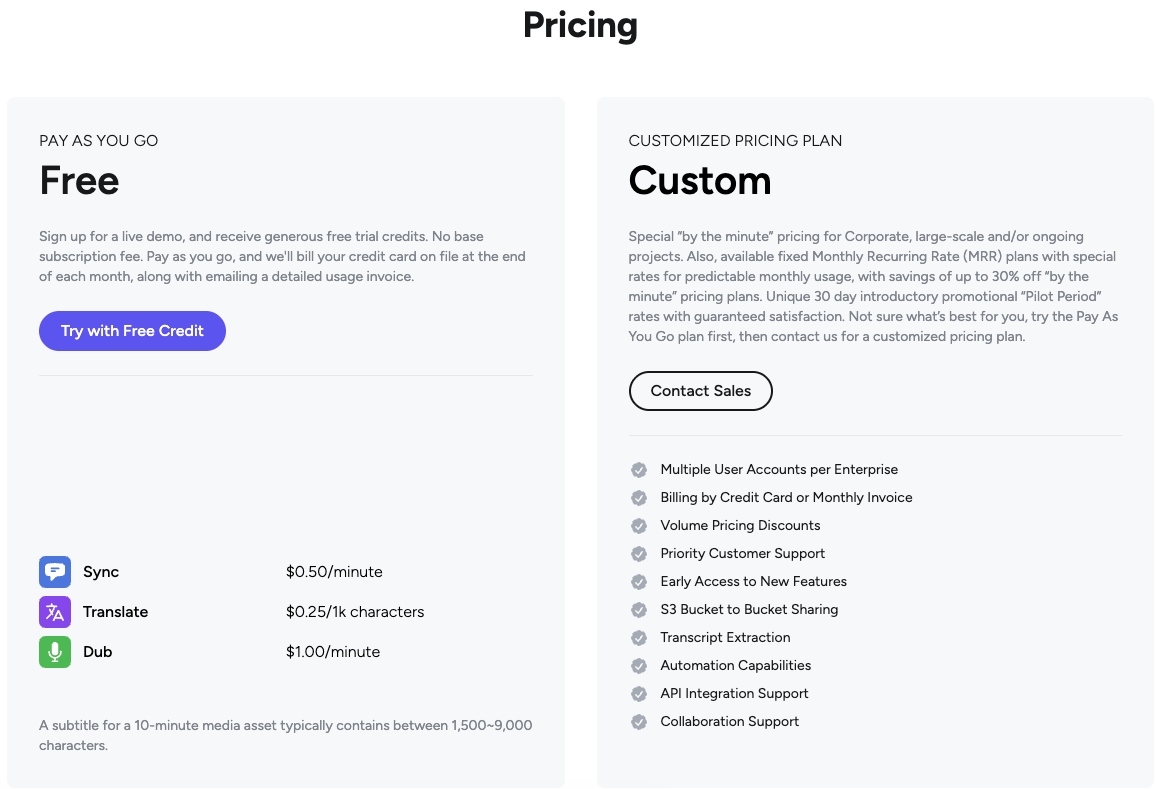1155x789 pixels.
Task: Click the $0.50/minute Sync price
Action: click(x=334, y=572)
